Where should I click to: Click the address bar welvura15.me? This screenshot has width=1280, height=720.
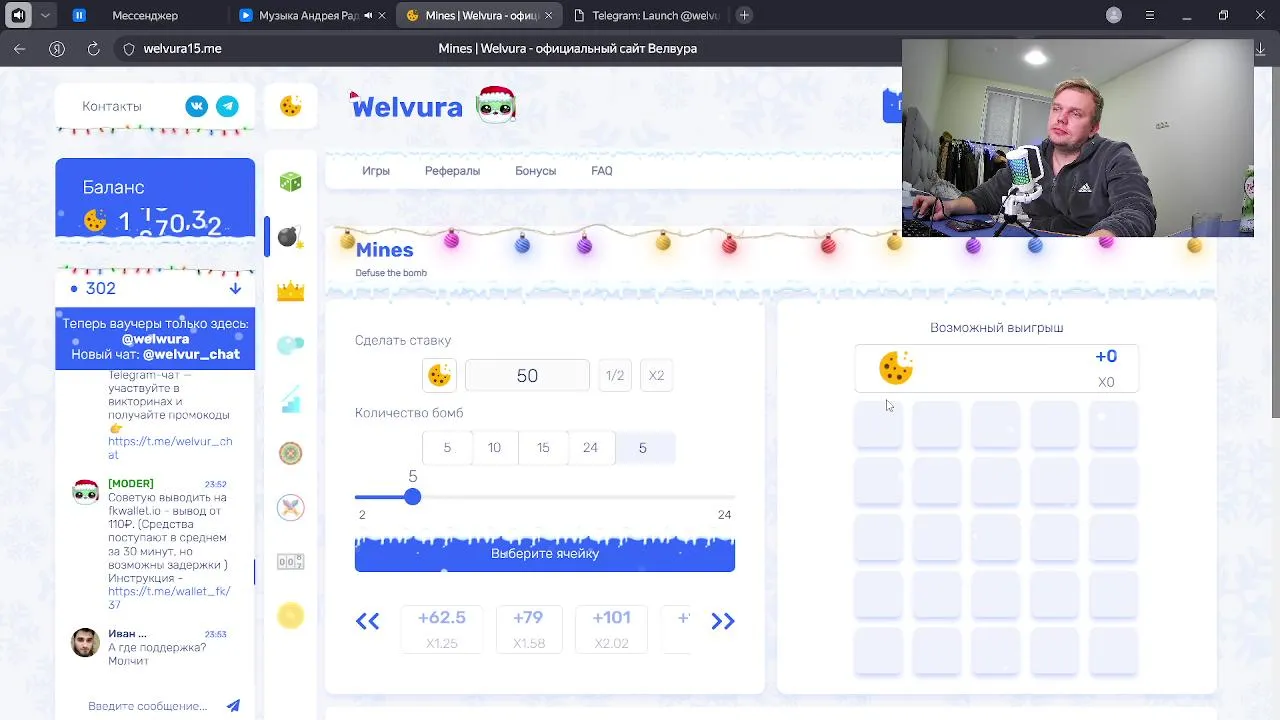(183, 48)
